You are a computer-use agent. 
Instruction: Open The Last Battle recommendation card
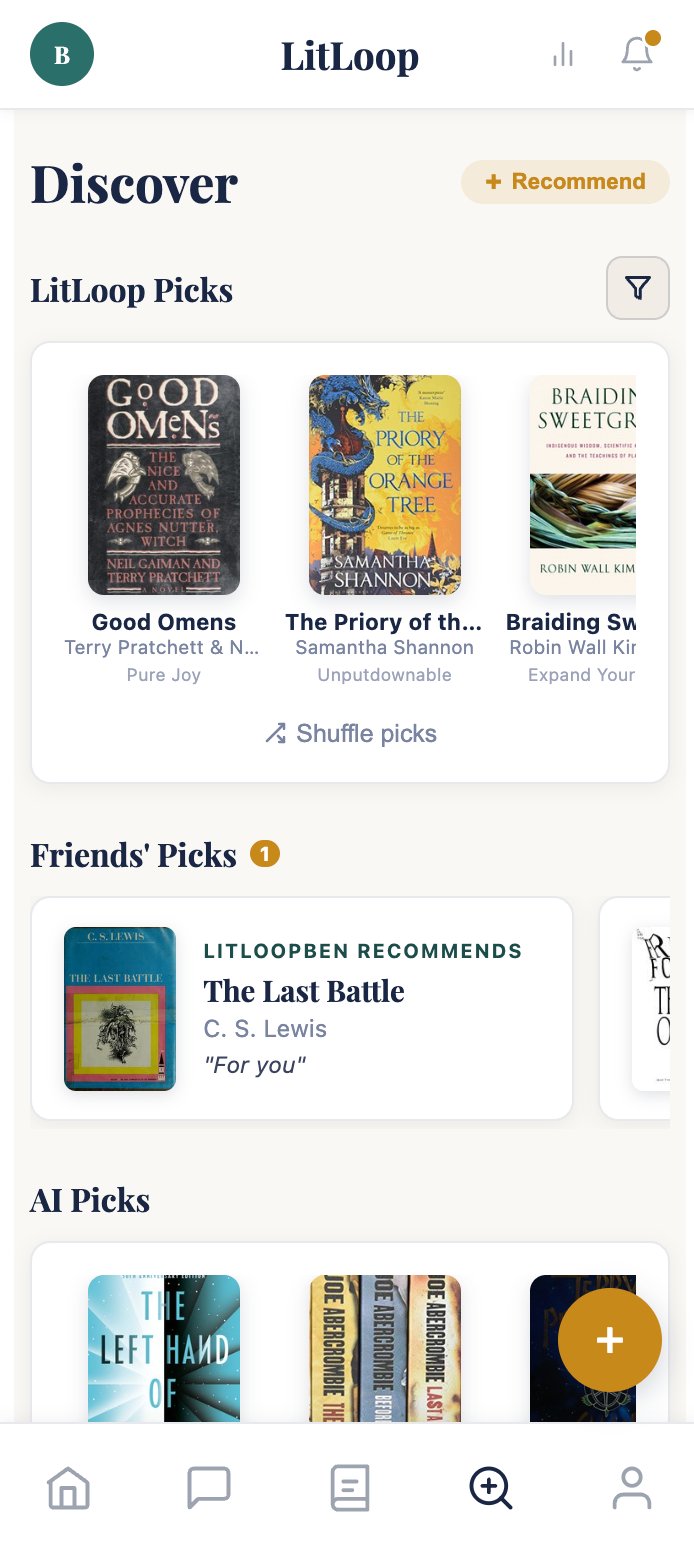(302, 1008)
